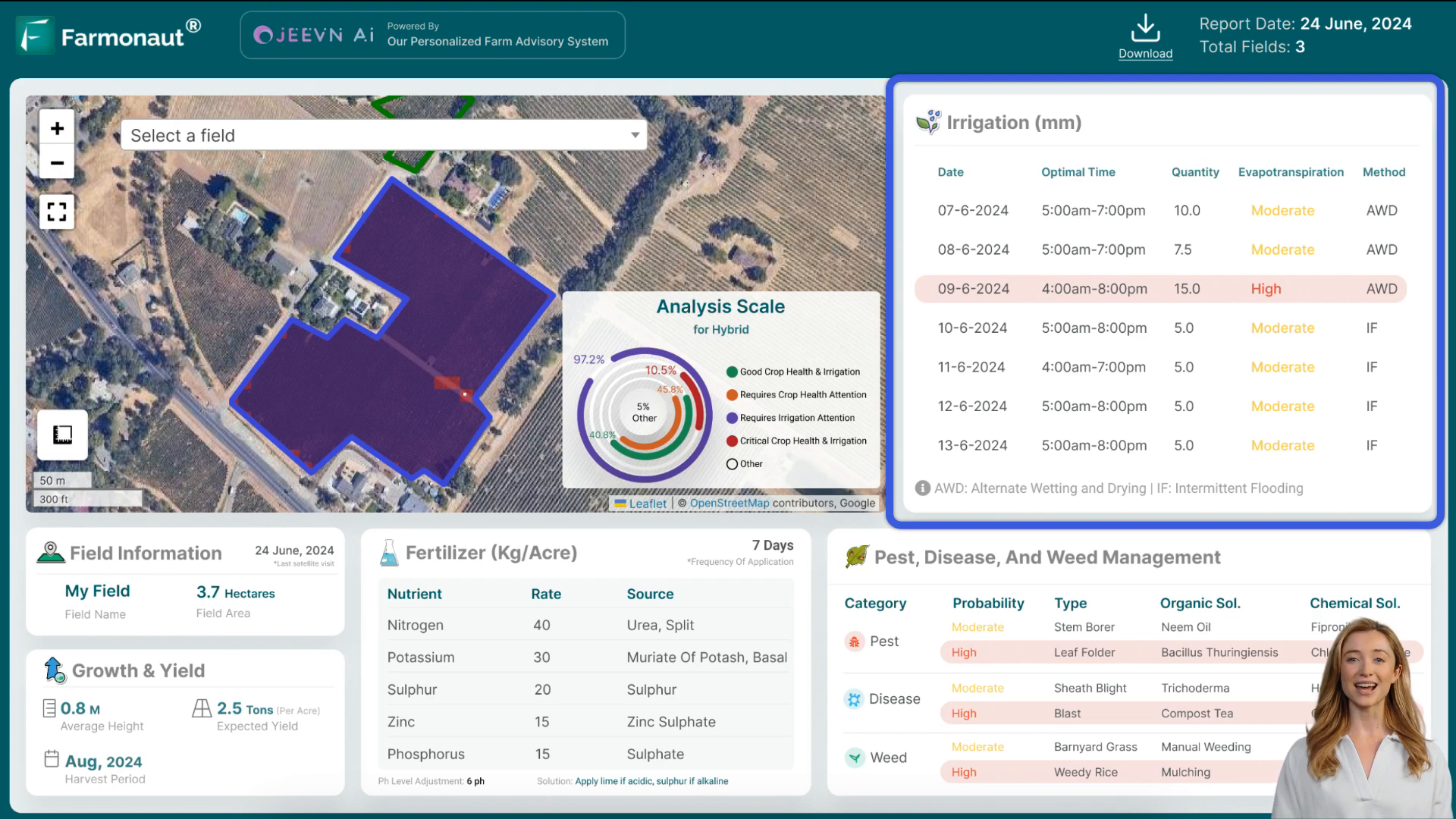Click the Fertilizer panel flask icon
The width and height of the screenshot is (1456, 819).
[388, 553]
